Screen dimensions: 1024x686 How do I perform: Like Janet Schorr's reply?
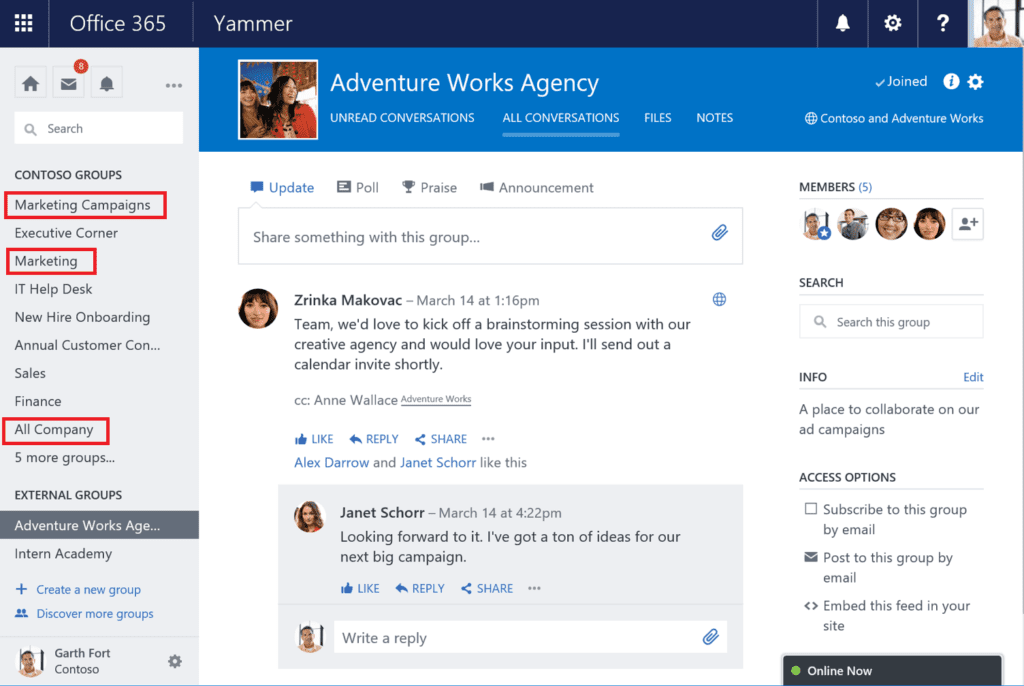(359, 588)
